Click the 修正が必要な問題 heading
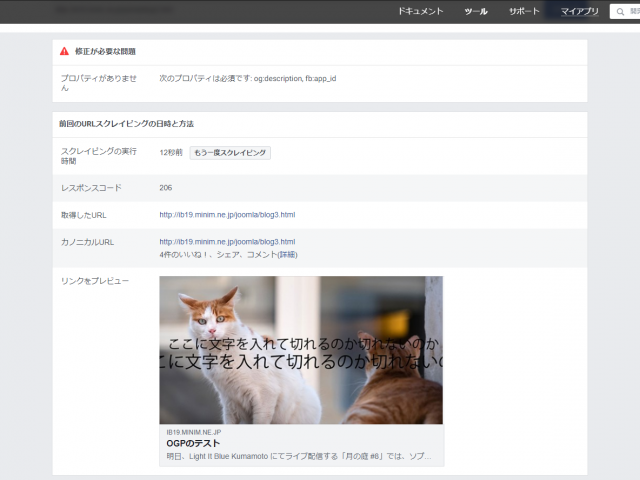Screen dimensions: 640x480 (105, 51)
